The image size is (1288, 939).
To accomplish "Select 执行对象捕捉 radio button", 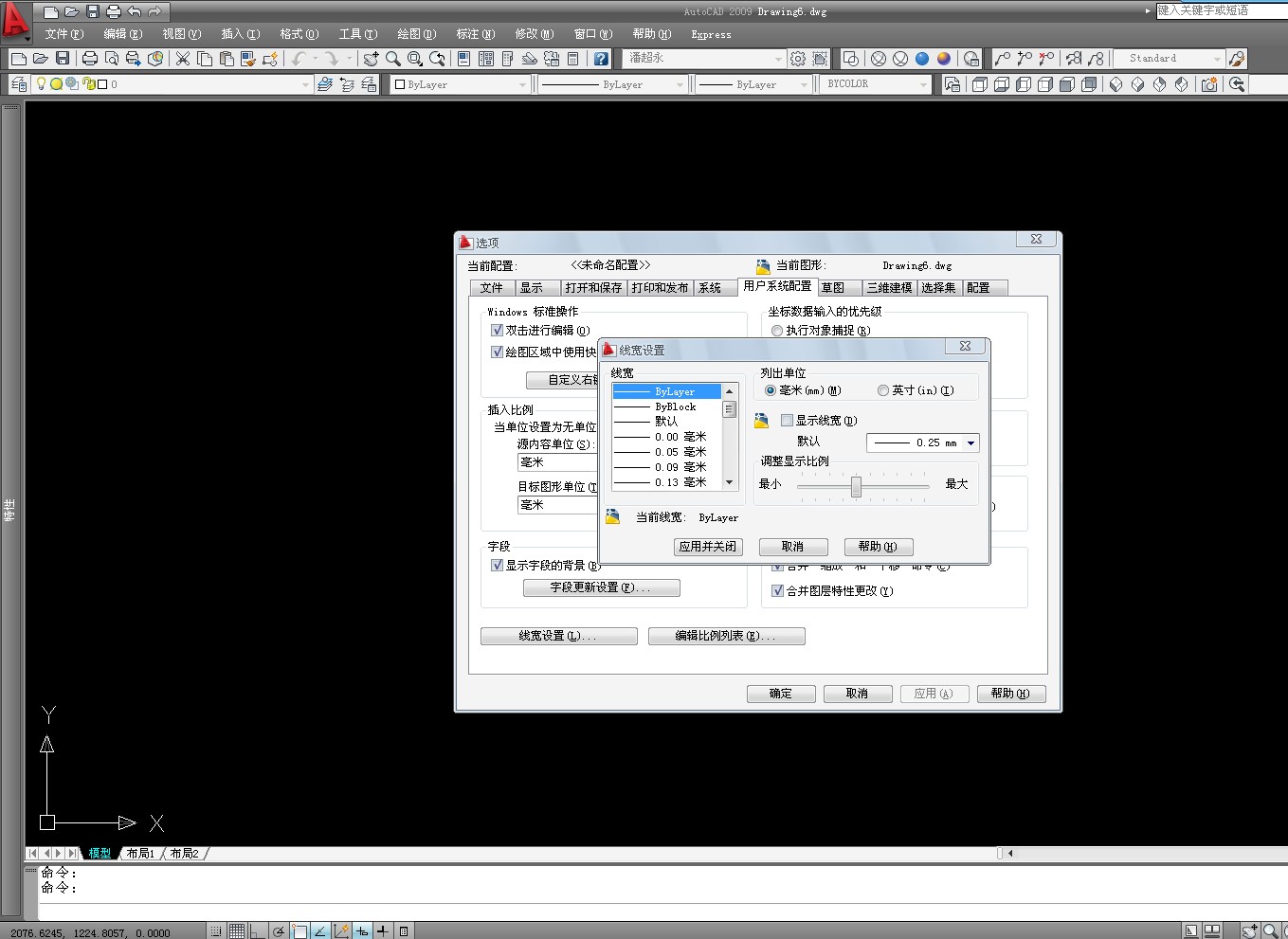I will (x=777, y=331).
